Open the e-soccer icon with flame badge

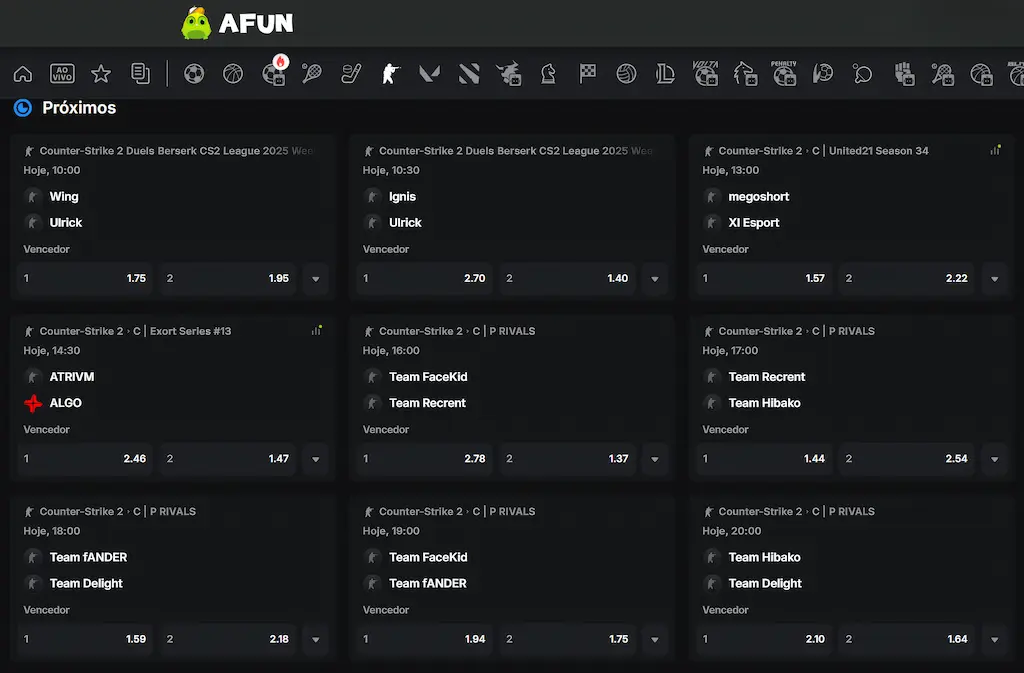pyautogui.click(x=274, y=72)
